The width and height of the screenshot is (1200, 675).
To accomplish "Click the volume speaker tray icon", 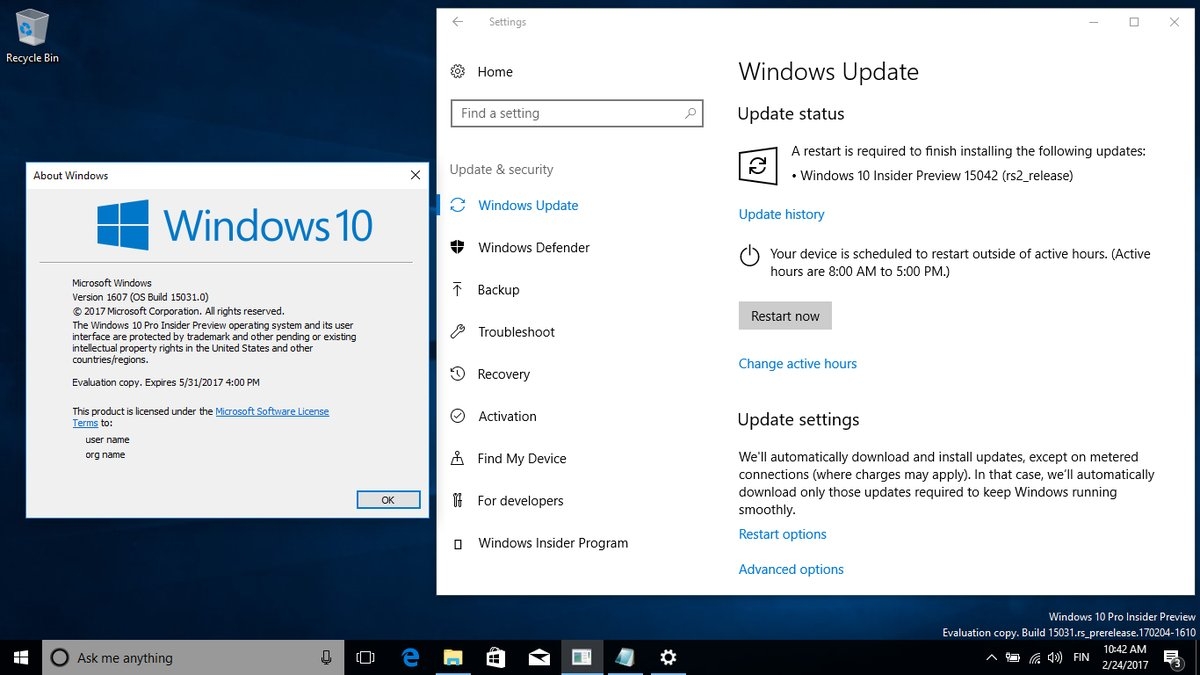I will click(1054, 657).
